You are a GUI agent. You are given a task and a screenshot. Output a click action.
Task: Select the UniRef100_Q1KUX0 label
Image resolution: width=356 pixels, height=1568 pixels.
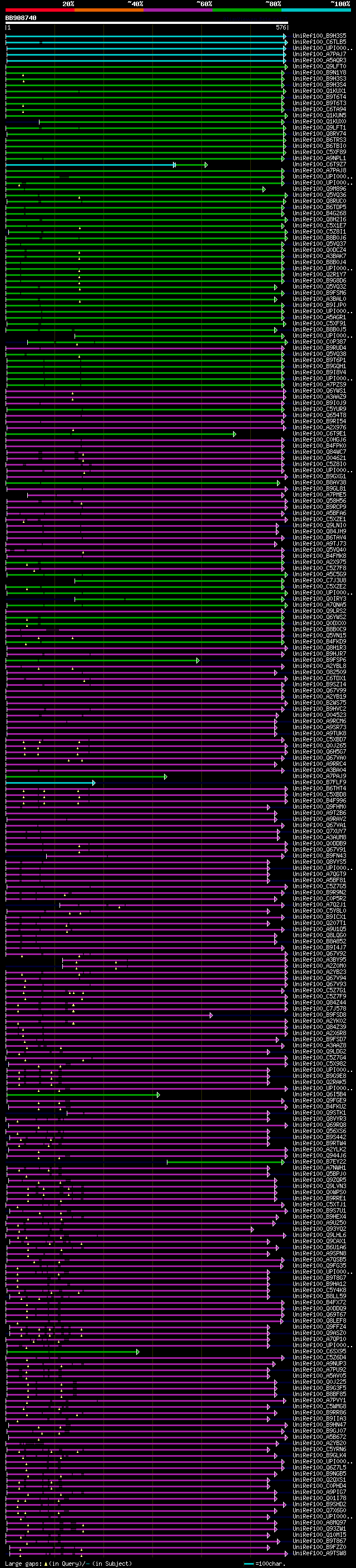(x=319, y=121)
